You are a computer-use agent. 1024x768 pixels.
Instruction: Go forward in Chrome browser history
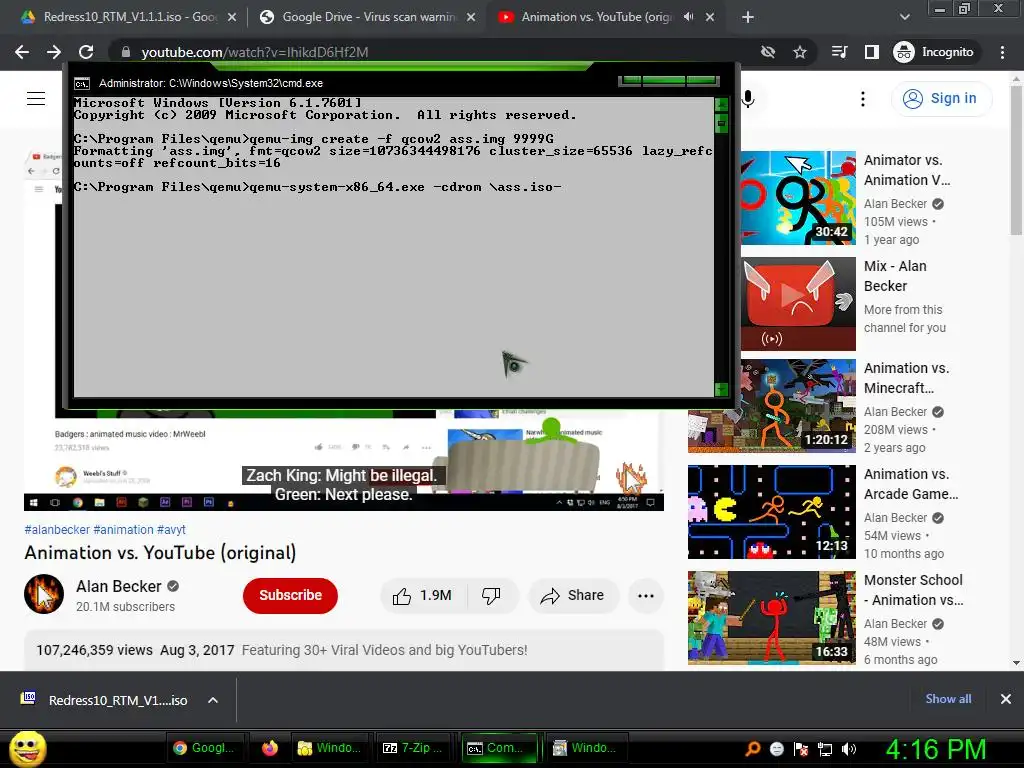(x=54, y=52)
